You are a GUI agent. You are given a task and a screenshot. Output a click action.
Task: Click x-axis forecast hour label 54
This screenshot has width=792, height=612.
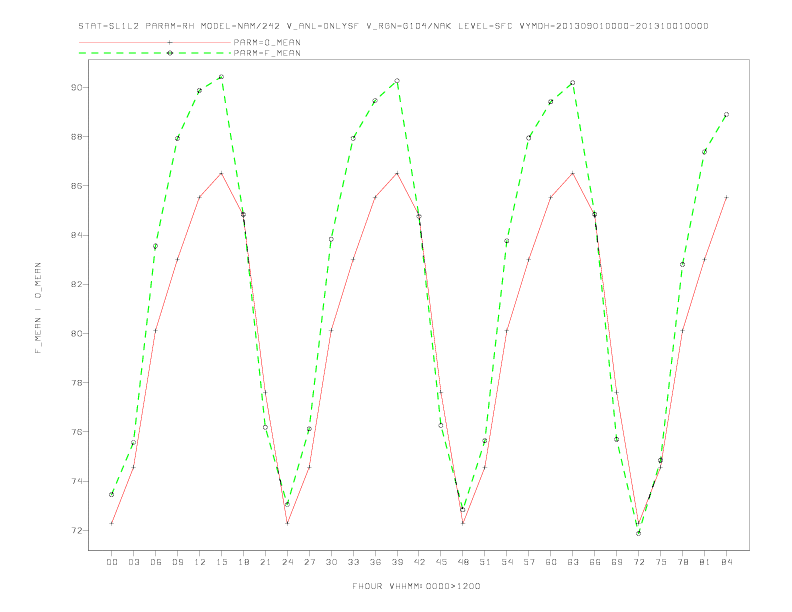click(507, 562)
